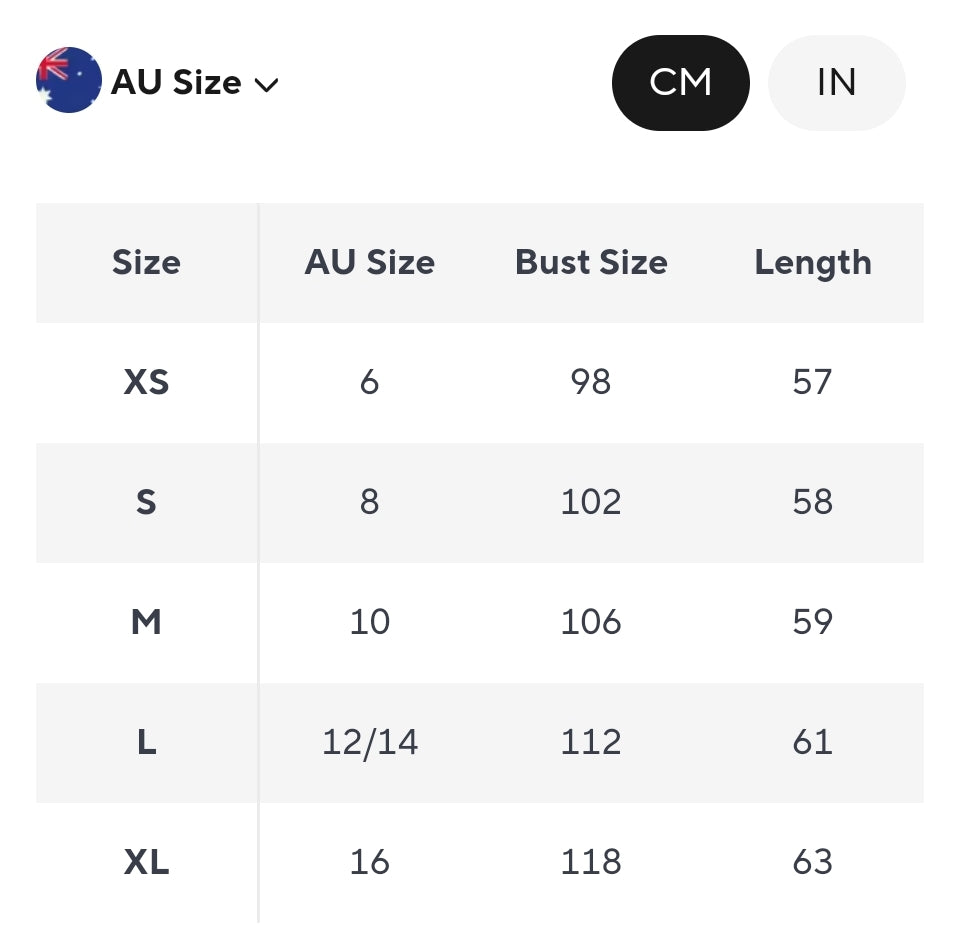This screenshot has width=959, height=925.
Task: Switch units to CM
Action: pos(680,82)
